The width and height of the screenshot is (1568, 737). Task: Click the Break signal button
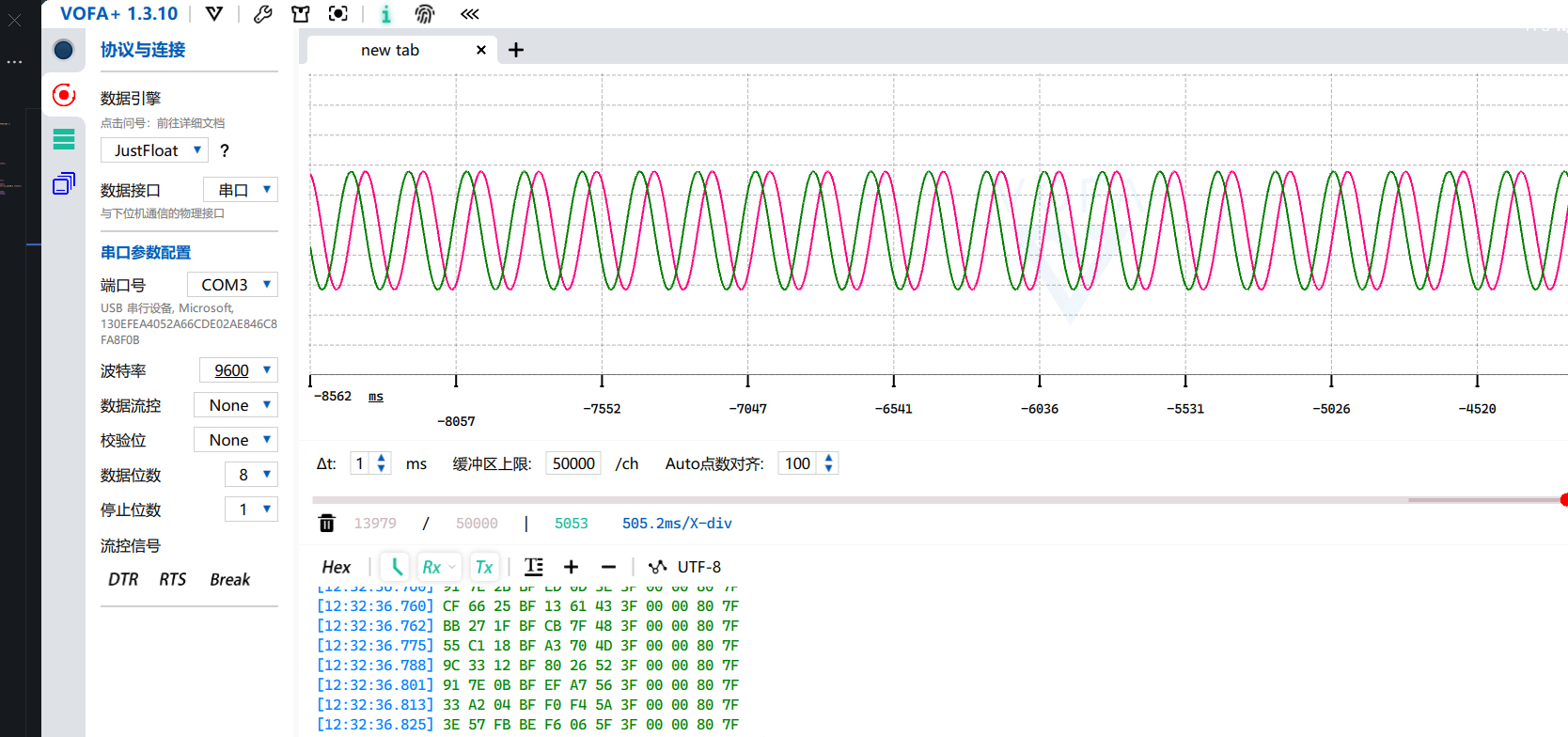tap(230, 579)
